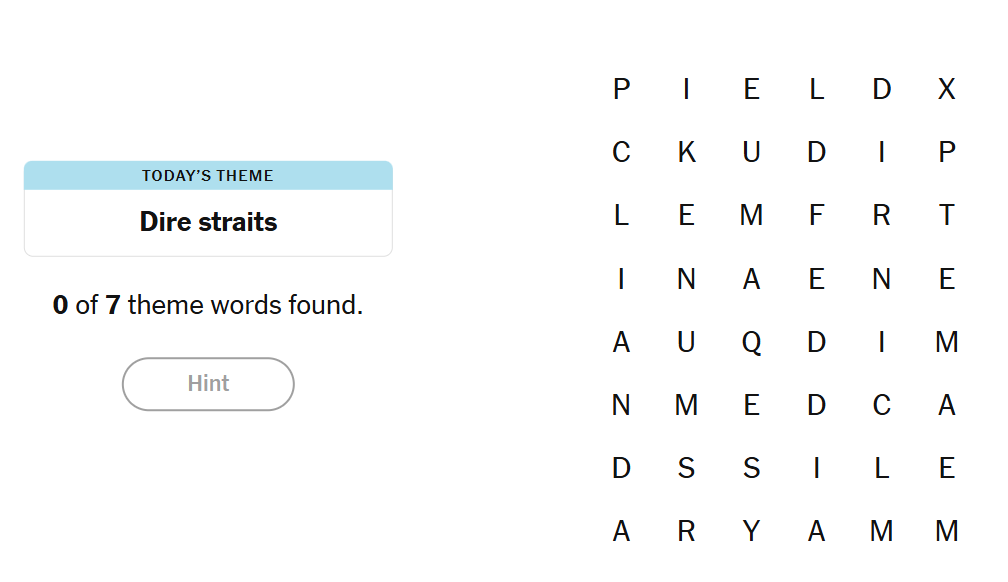Tap the R between F and T

point(881,215)
